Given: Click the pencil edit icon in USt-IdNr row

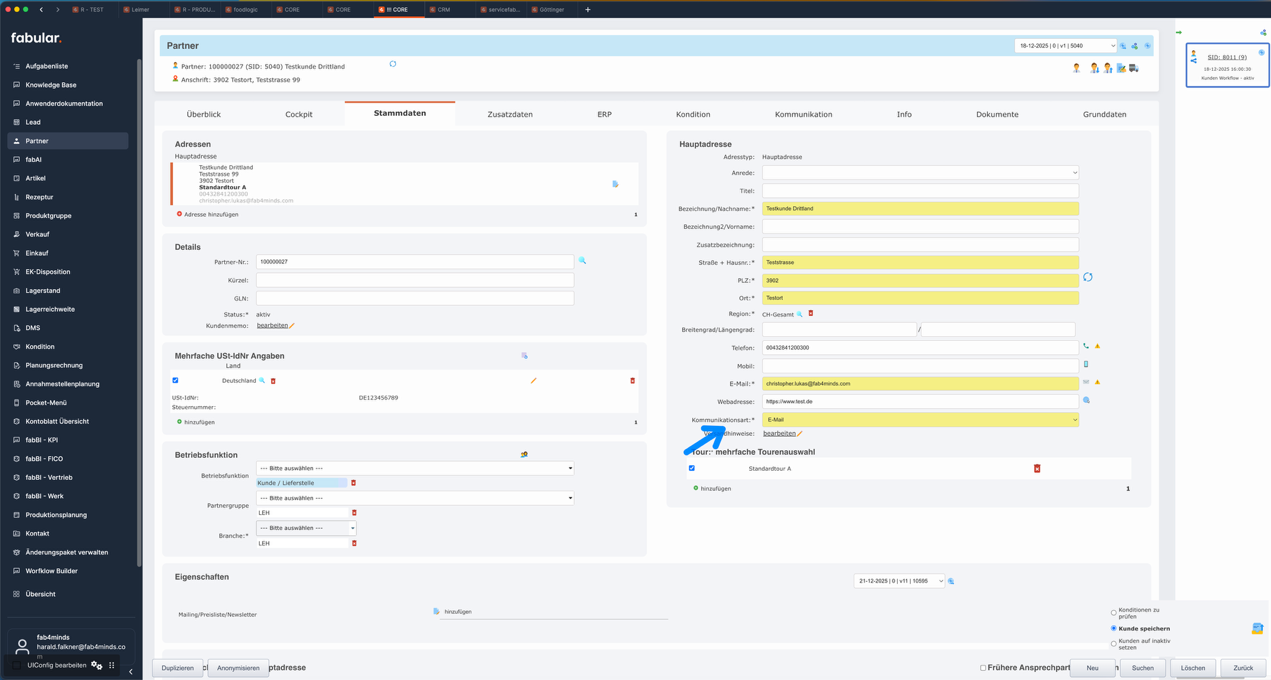Looking at the screenshot, I should pos(534,381).
